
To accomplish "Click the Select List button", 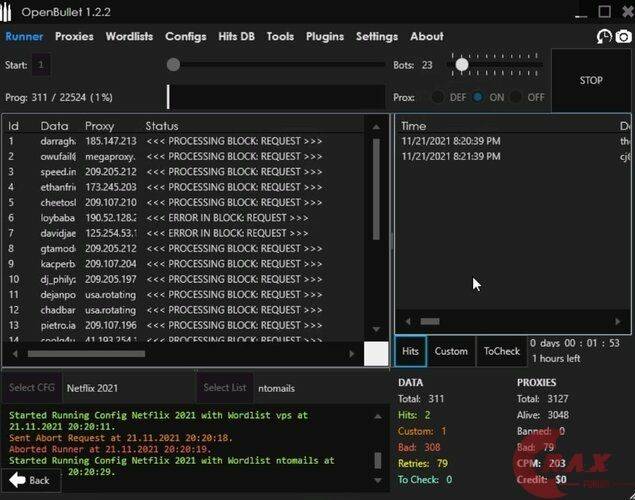I will click(x=224, y=388).
